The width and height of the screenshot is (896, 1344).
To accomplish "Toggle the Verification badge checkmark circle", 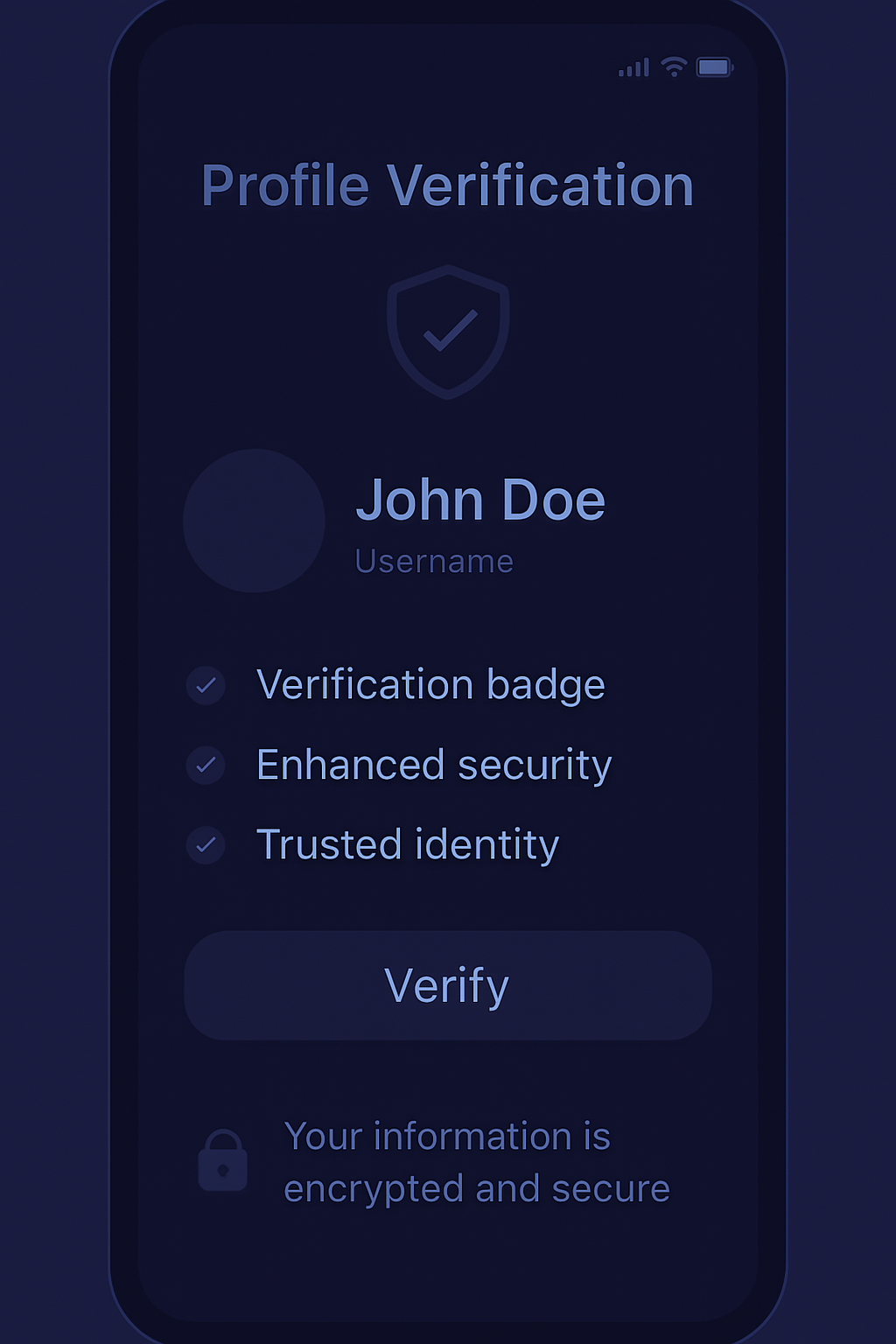I will 206,685.
